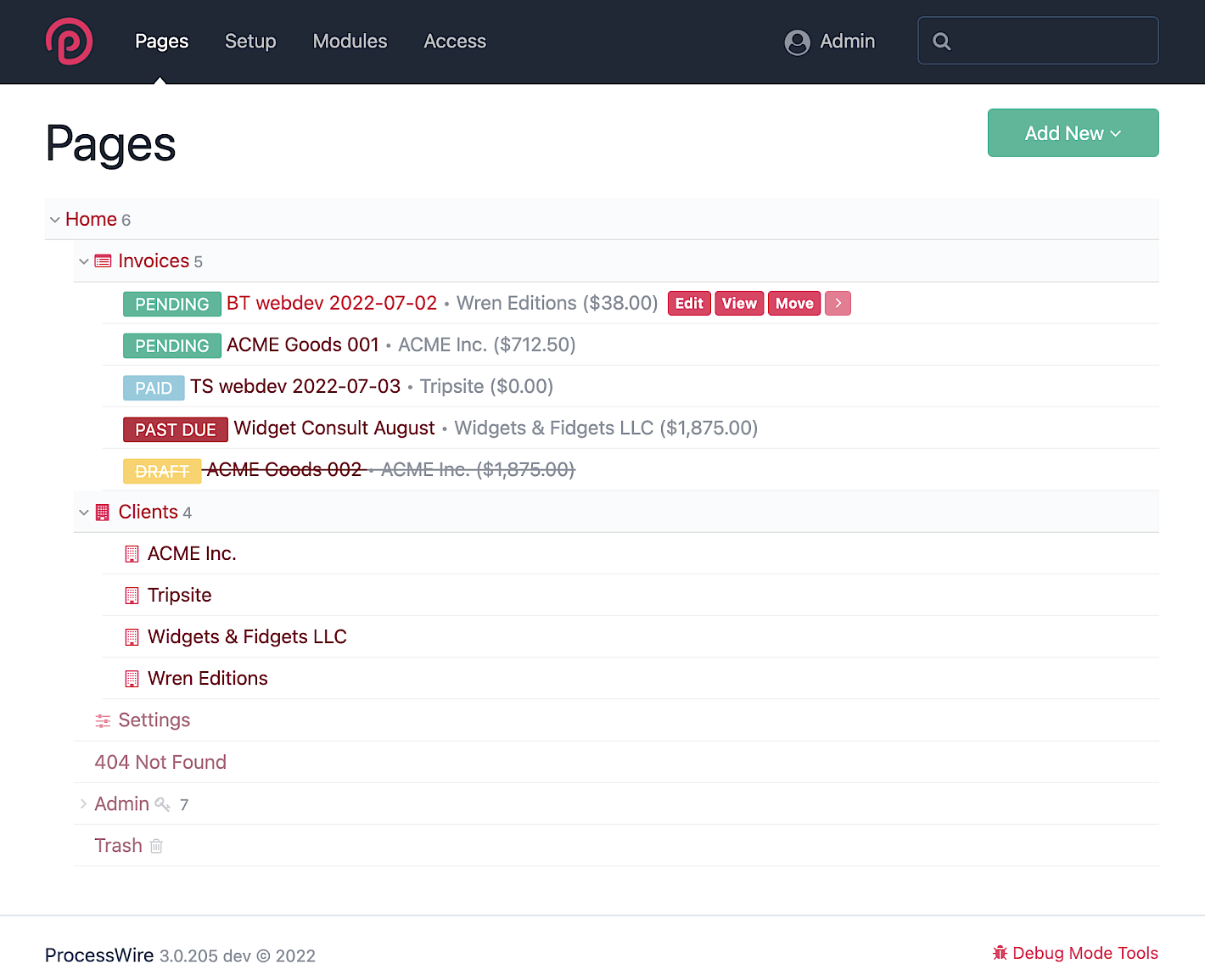1205x980 pixels.
Task: Select ACME Goods 001 invoice
Action: click(302, 344)
